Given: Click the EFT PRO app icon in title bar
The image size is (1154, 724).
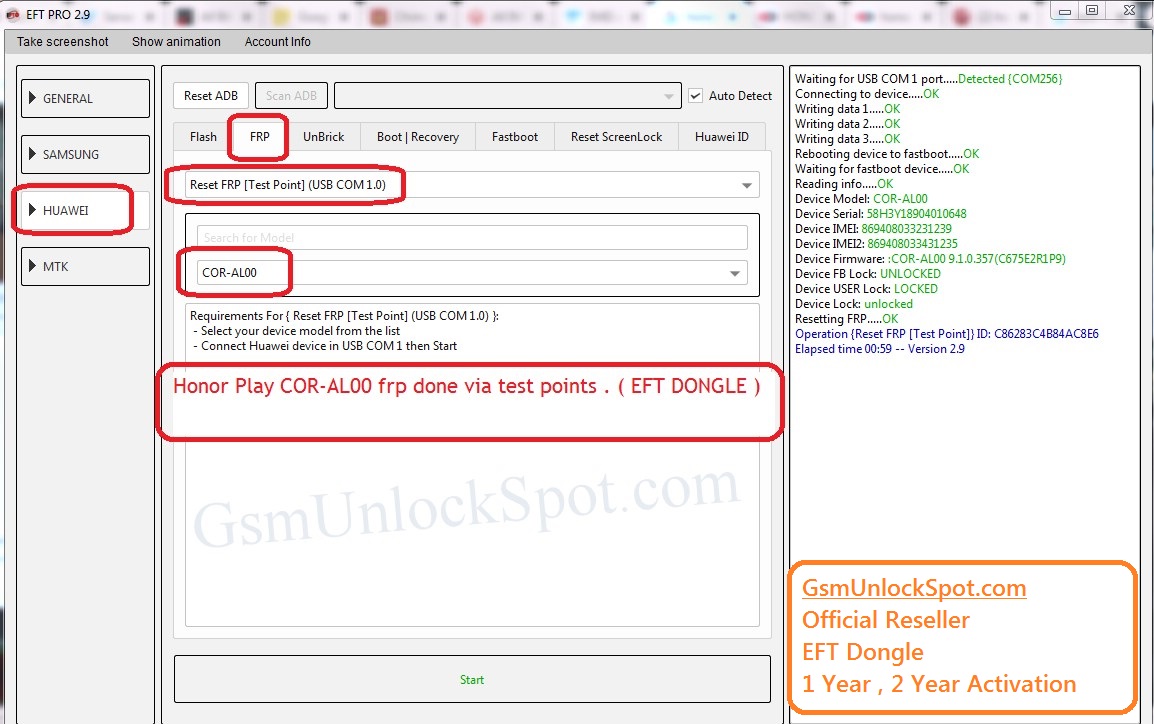Looking at the screenshot, I should click(12, 14).
